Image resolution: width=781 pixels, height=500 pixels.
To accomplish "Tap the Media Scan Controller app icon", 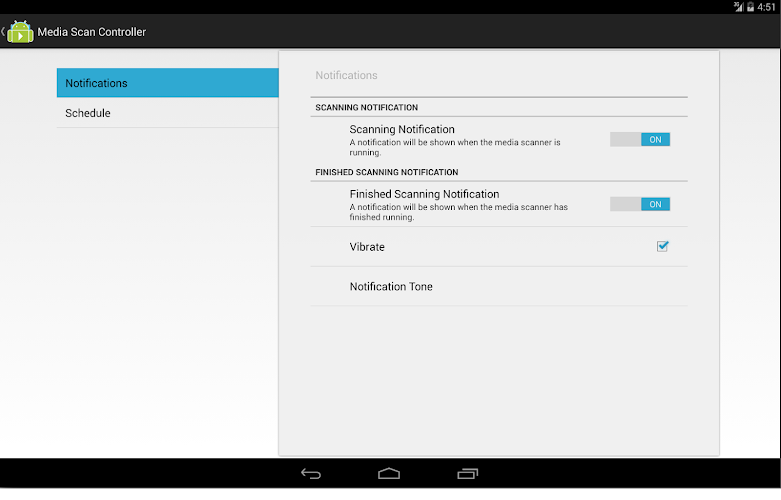I will 20,32.
